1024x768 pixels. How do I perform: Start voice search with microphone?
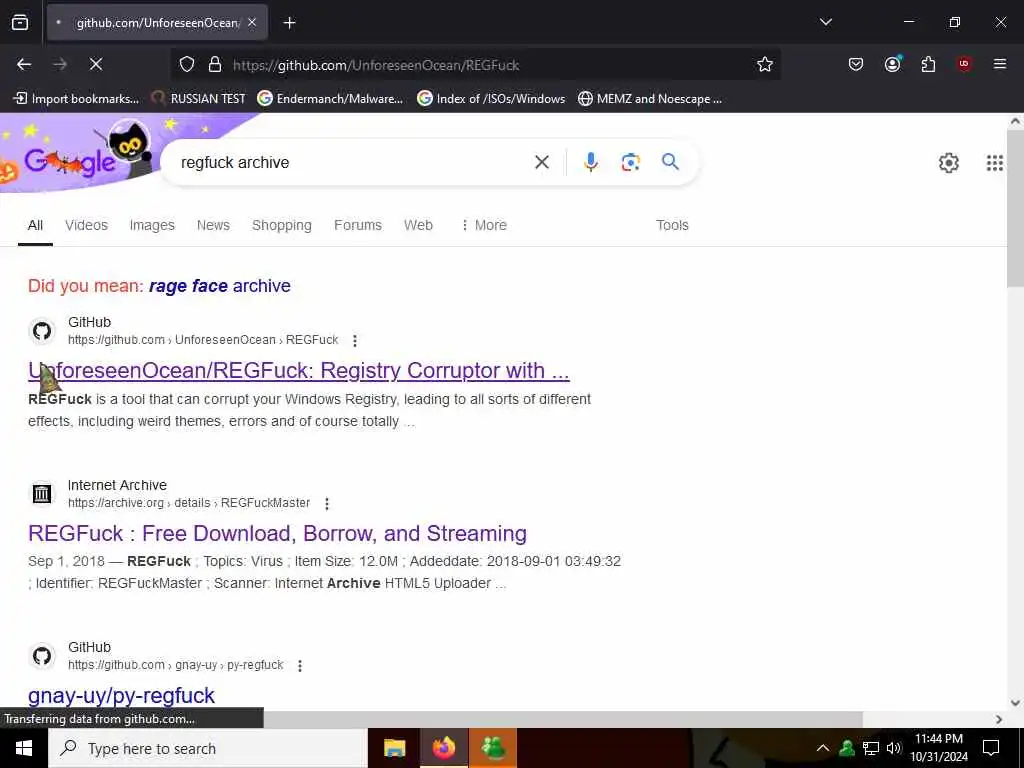[x=590, y=162]
